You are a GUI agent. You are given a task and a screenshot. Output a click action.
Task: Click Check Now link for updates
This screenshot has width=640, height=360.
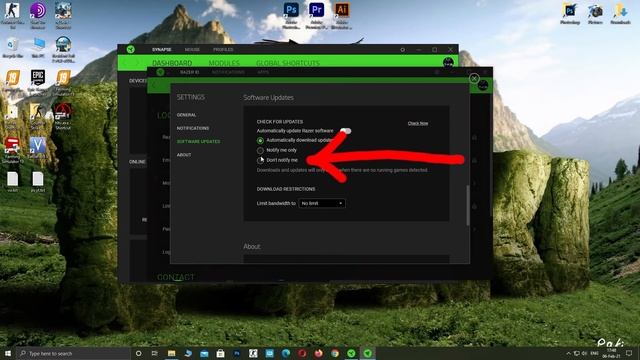418,123
